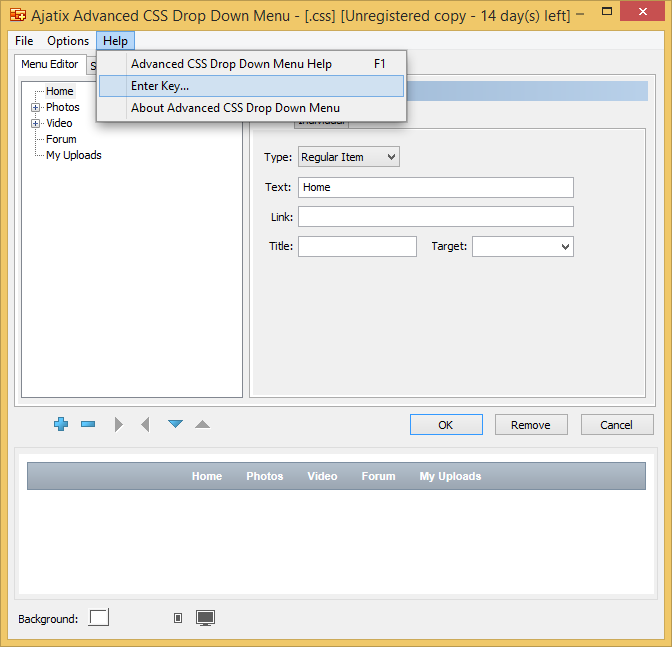Click Forum in the preview menu bar
The image size is (672, 647).
(378, 476)
